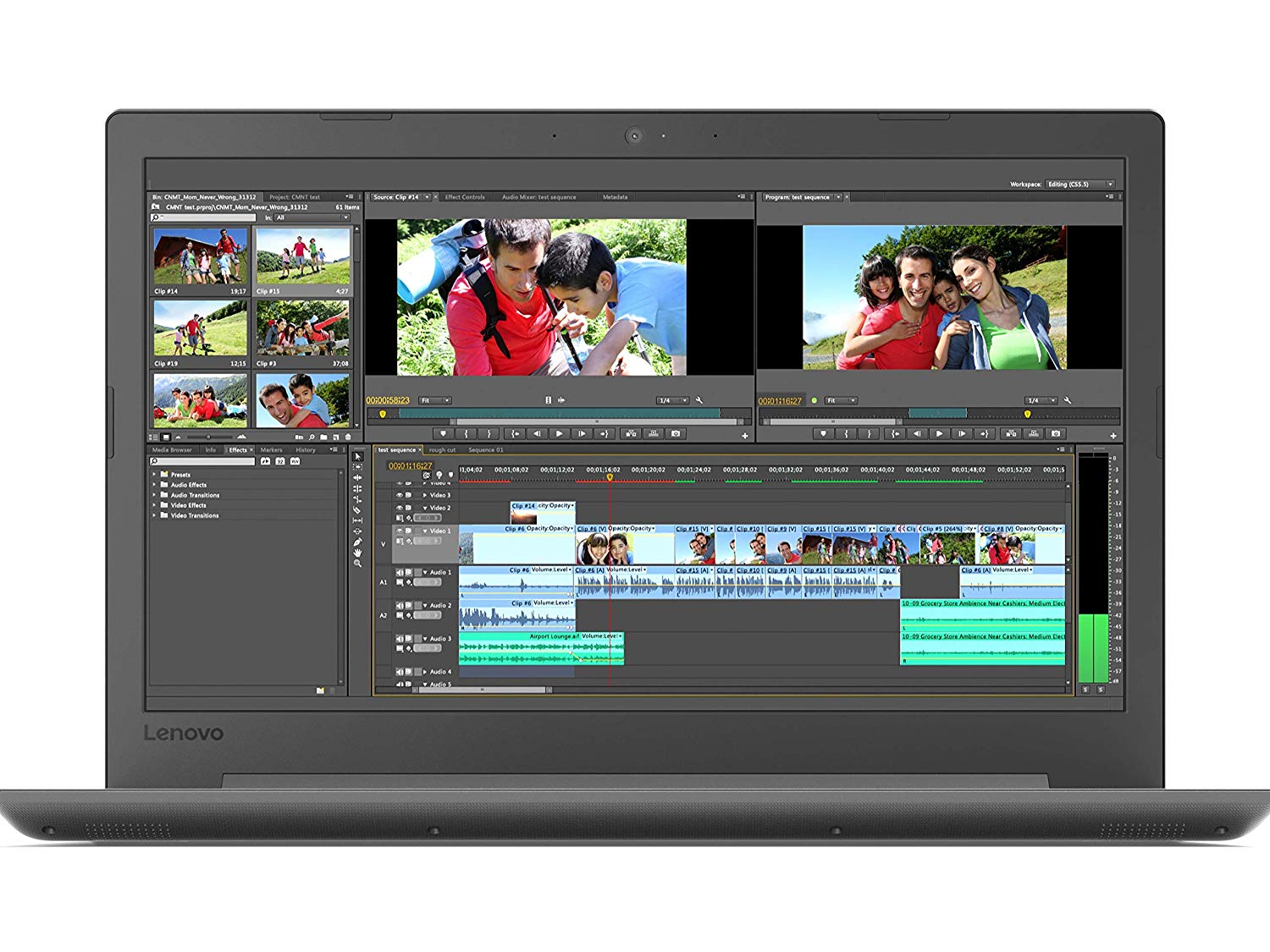Toggle track output eye for Video 3
This screenshot has width=1270, height=952.
click(400, 495)
